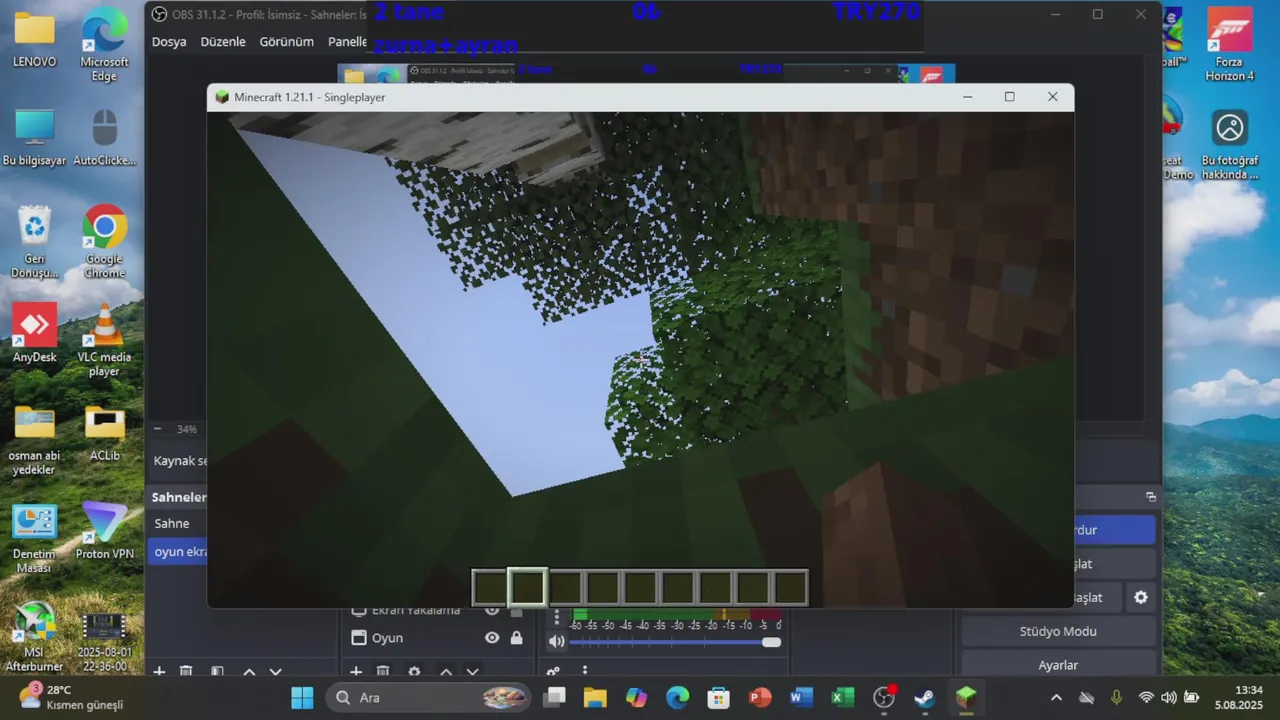Open the Düzenle menu in OBS
The image size is (1280, 720).
pos(222,42)
